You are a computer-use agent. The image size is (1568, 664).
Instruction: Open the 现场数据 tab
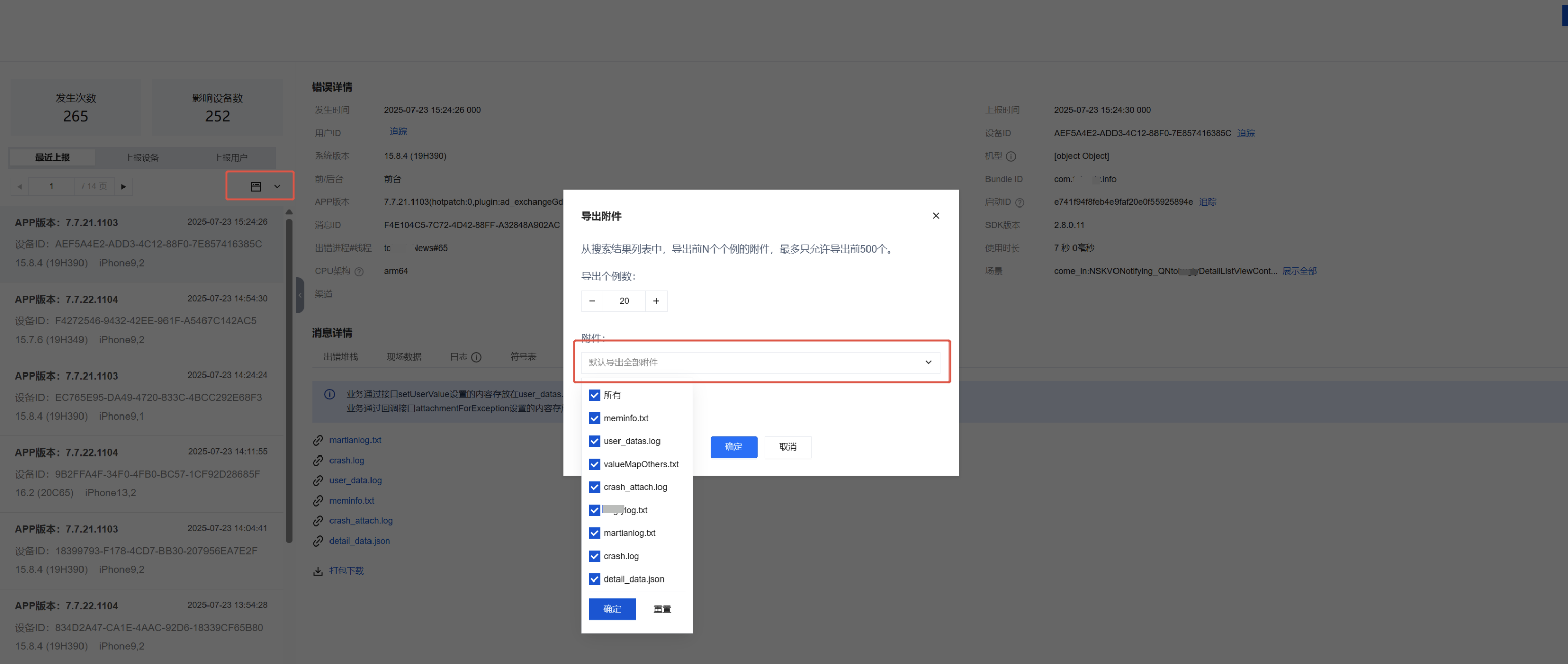pos(403,357)
